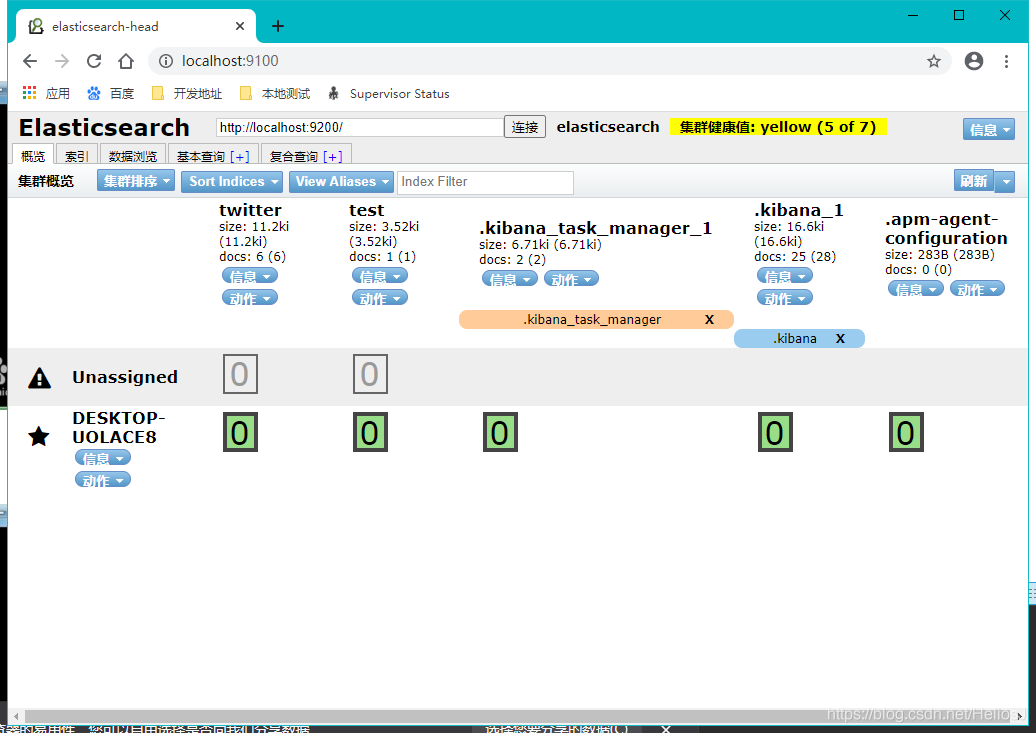1036x733 pixels.
Task: Click the twitter index name
Action: (250, 210)
